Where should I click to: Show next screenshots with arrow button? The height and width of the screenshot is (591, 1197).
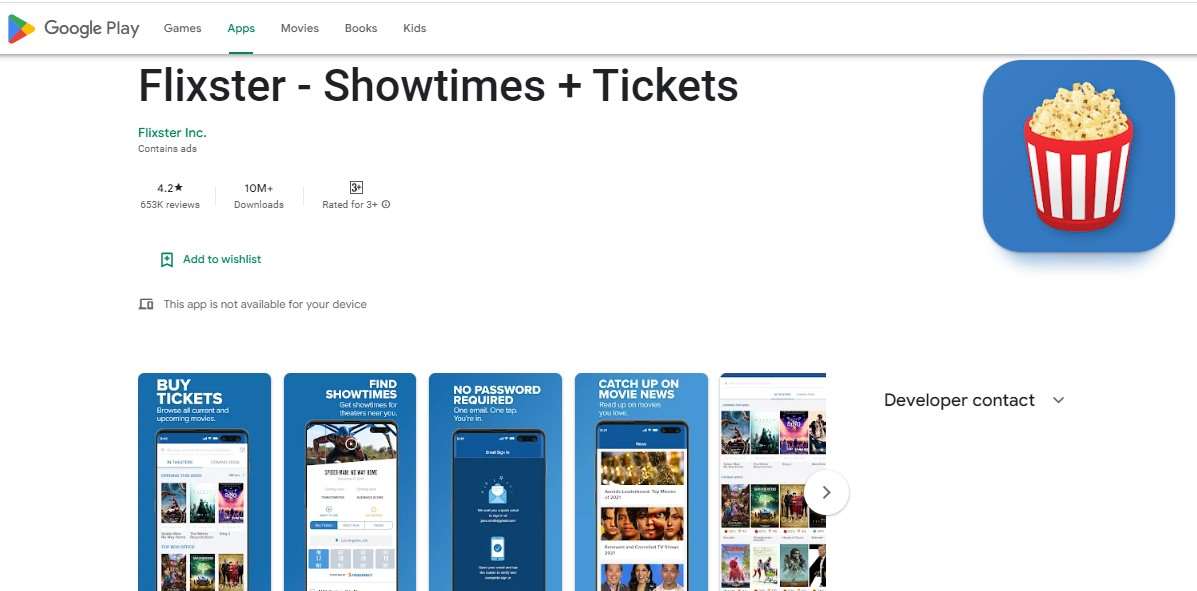coord(827,492)
